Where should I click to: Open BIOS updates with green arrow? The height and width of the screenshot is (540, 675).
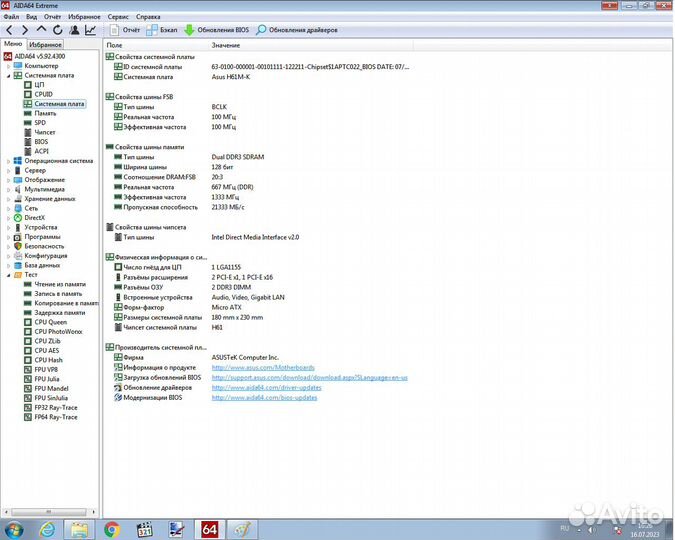point(216,31)
